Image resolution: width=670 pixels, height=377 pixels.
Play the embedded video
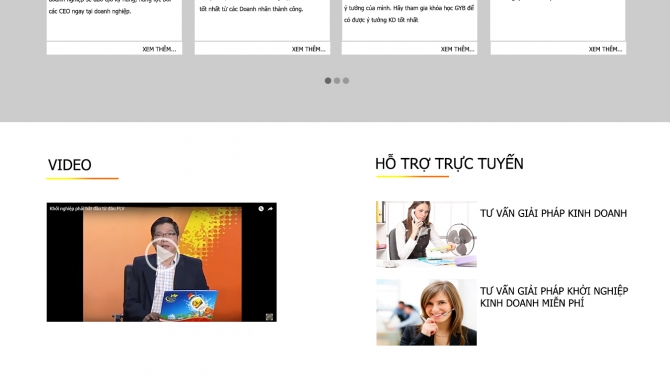point(162,255)
